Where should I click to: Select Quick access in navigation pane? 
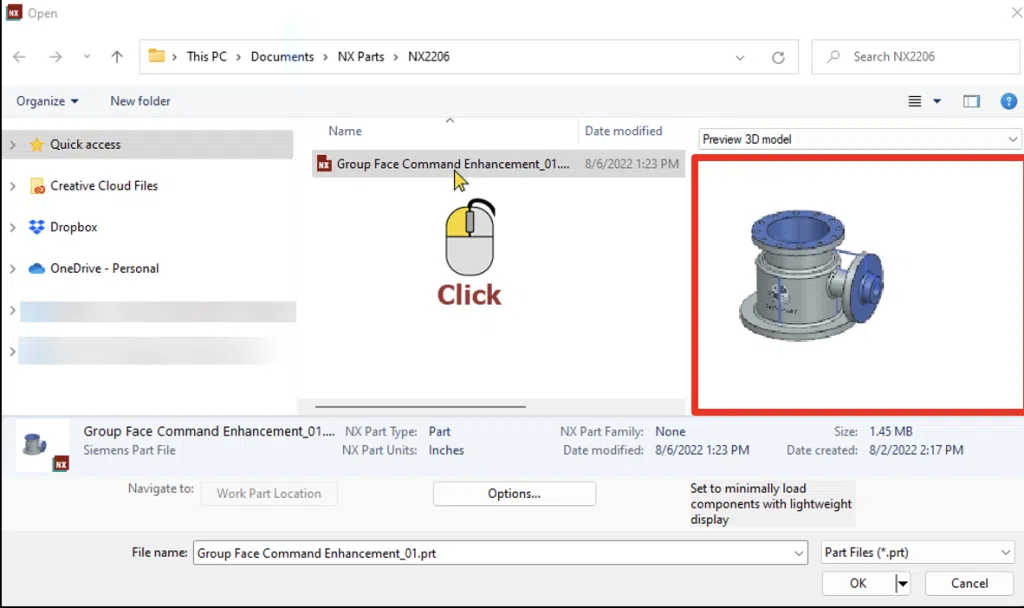point(86,144)
